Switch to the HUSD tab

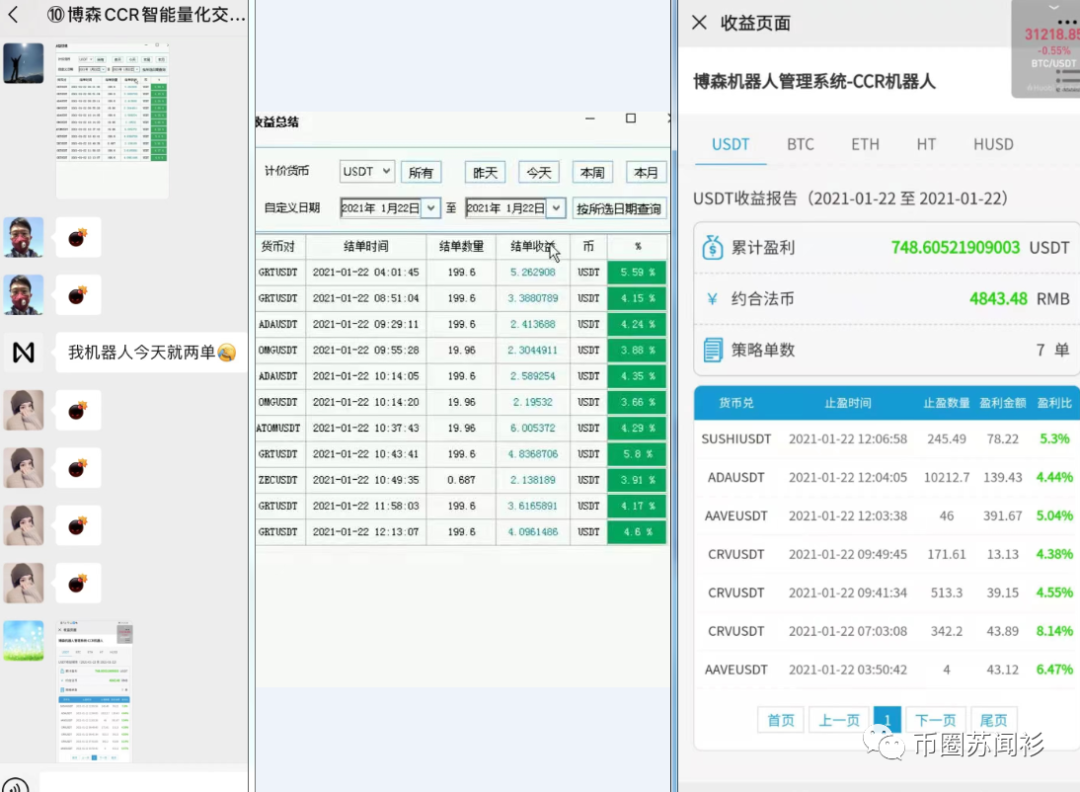[993, 144]
